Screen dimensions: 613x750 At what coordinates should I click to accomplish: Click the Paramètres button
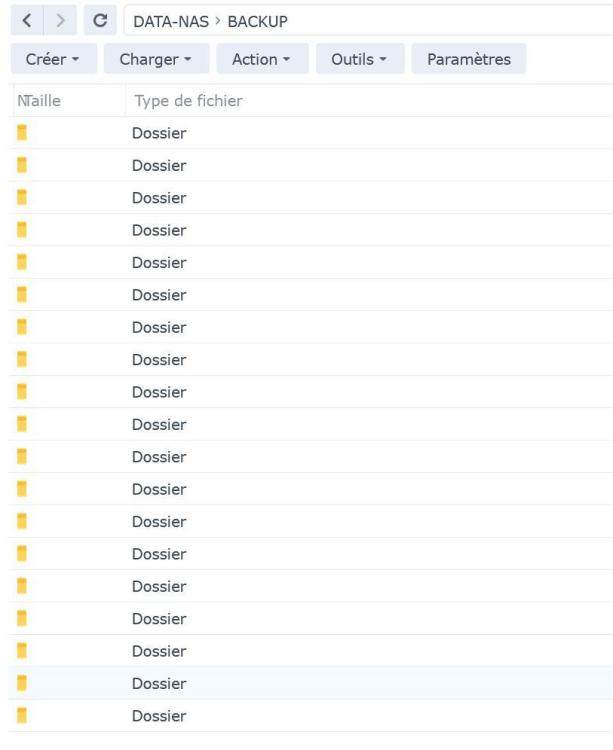[x=469, y=59]
